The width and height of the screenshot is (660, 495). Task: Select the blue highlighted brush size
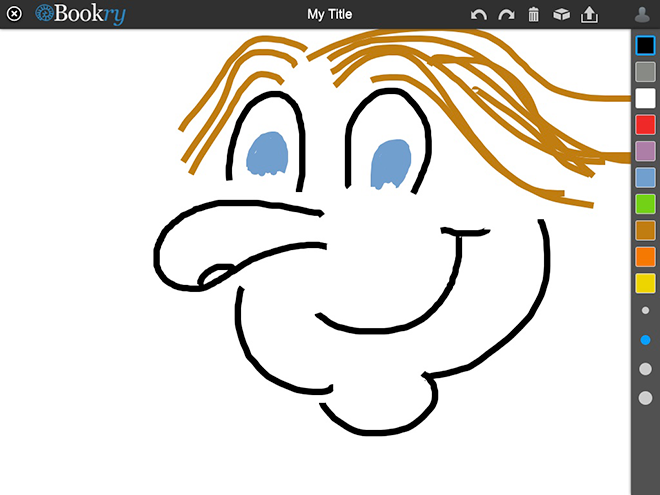(645, 340)
